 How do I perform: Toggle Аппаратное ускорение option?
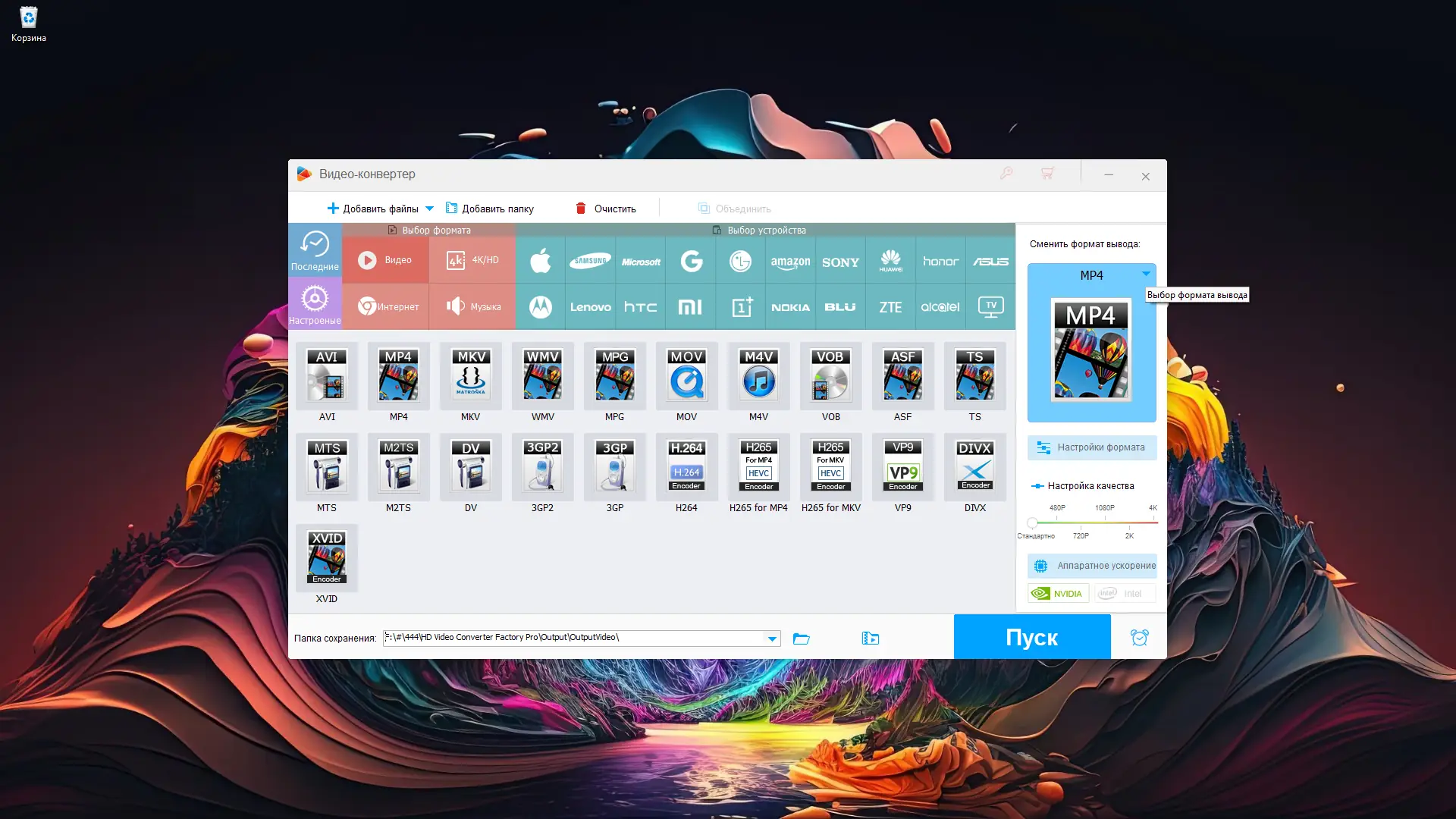[1092, 566]
